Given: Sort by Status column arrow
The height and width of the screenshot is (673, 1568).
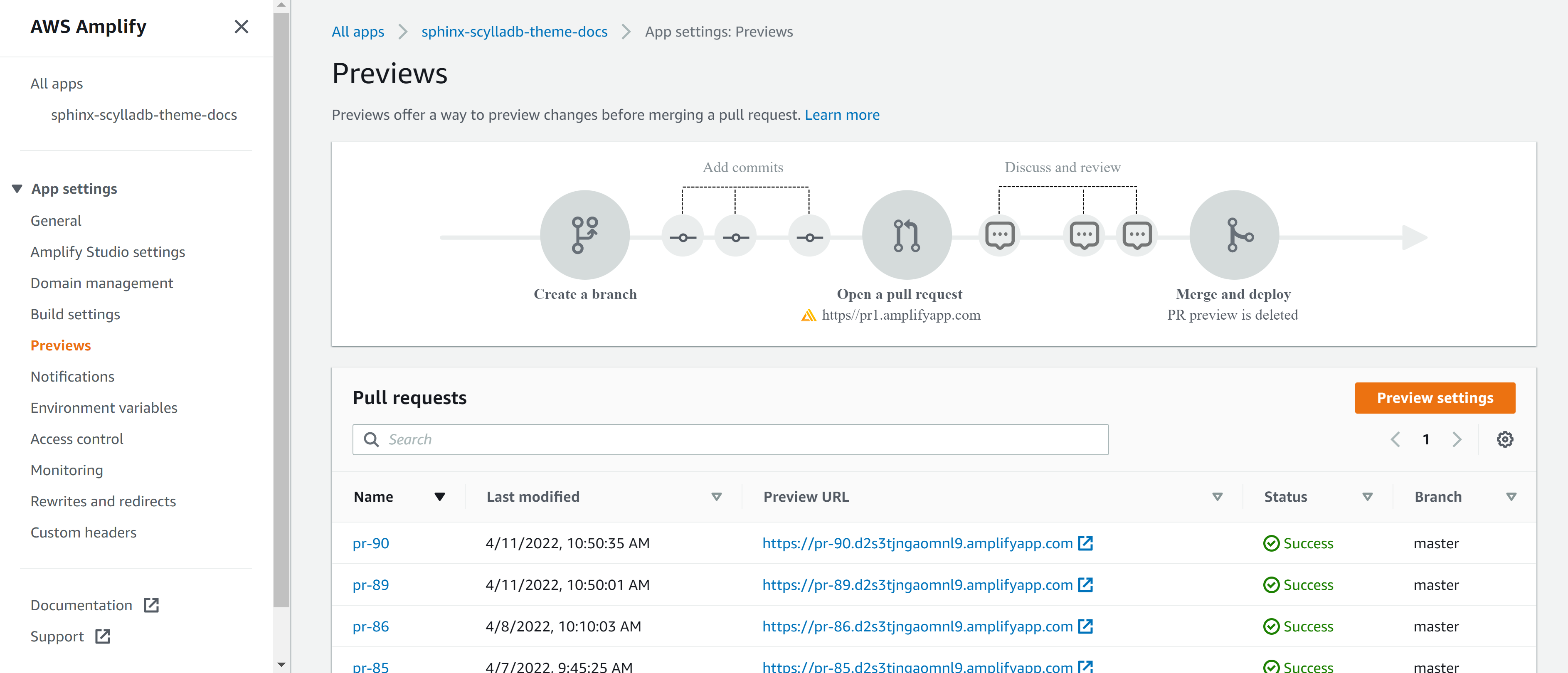Looking at the screenshot, I should pos(1367,496).
